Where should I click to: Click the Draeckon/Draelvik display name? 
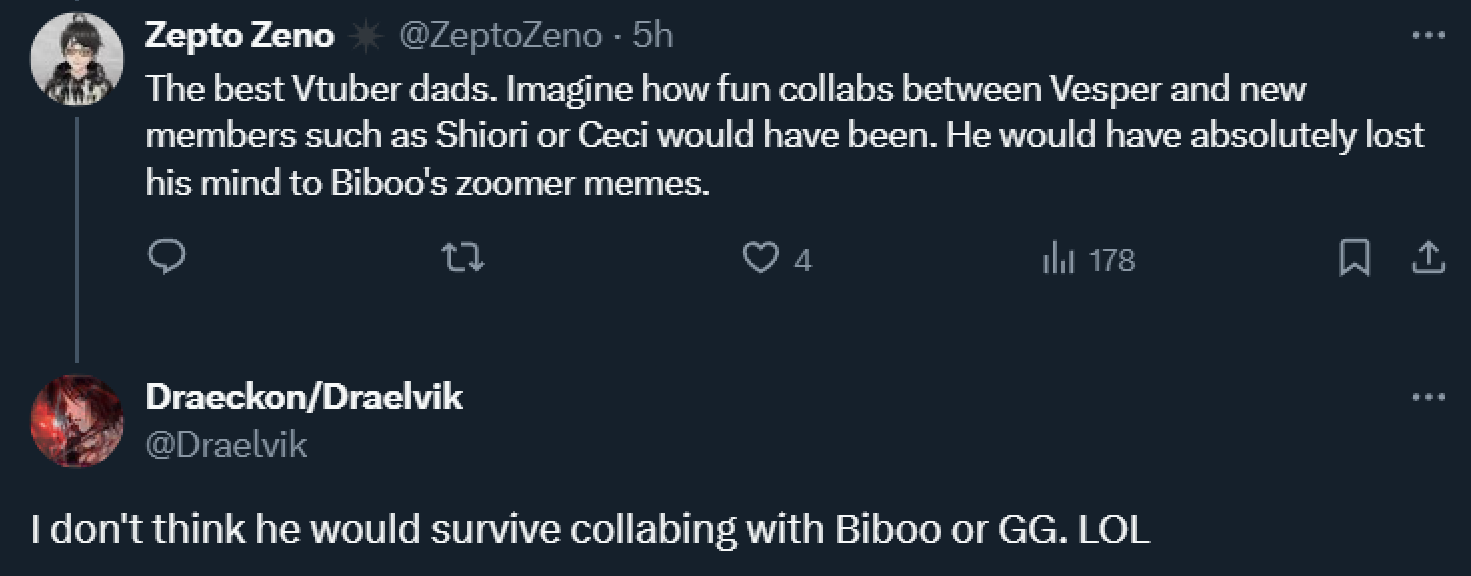304,397
